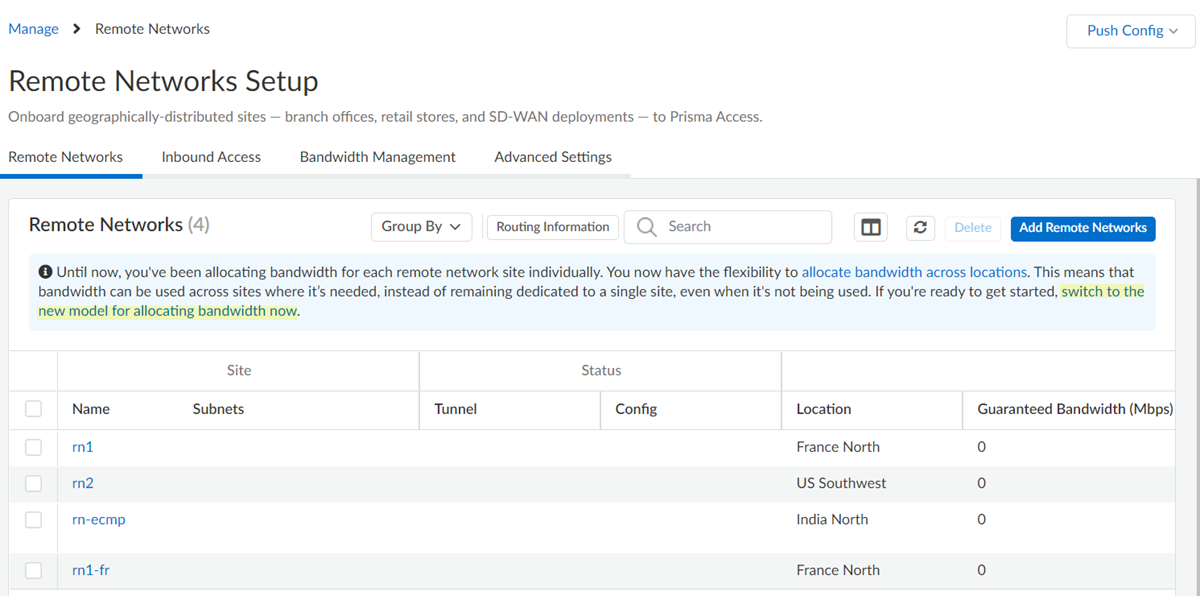Switch to the Inbound Access tab
This screenshot has width=1200, height=596.
tap(210, 157)
